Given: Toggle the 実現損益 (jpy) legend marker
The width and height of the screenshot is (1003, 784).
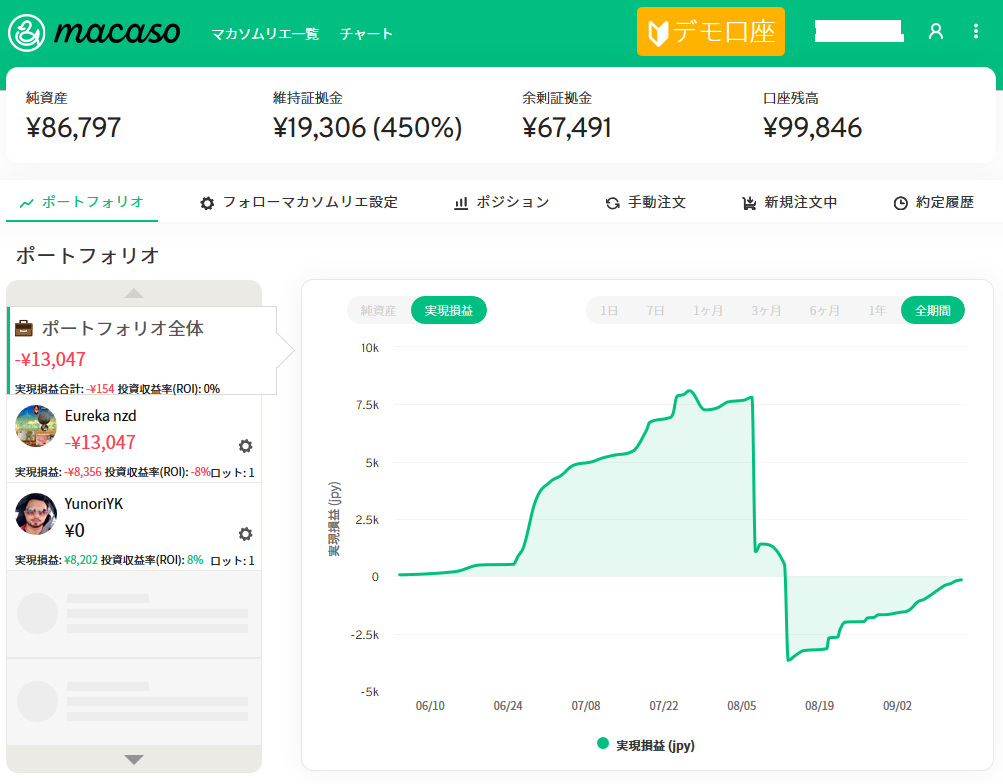Looking at the screenshot, I should (603, 744).
